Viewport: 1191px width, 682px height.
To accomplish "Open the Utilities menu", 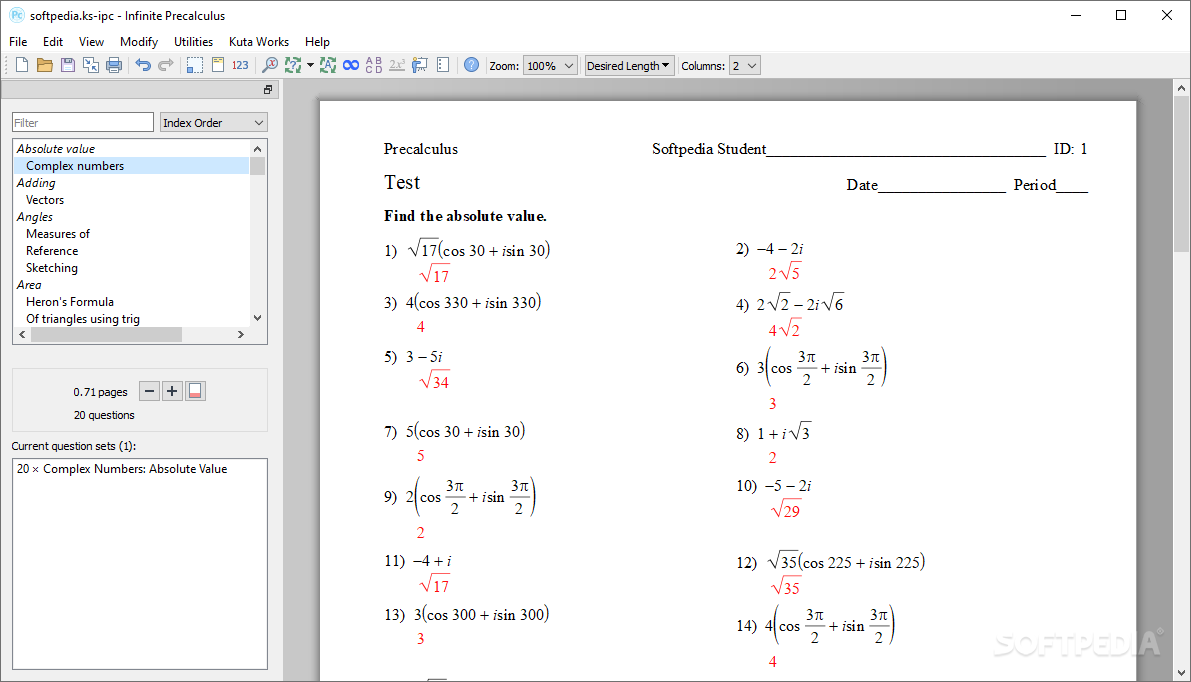I will click(194, 42).
